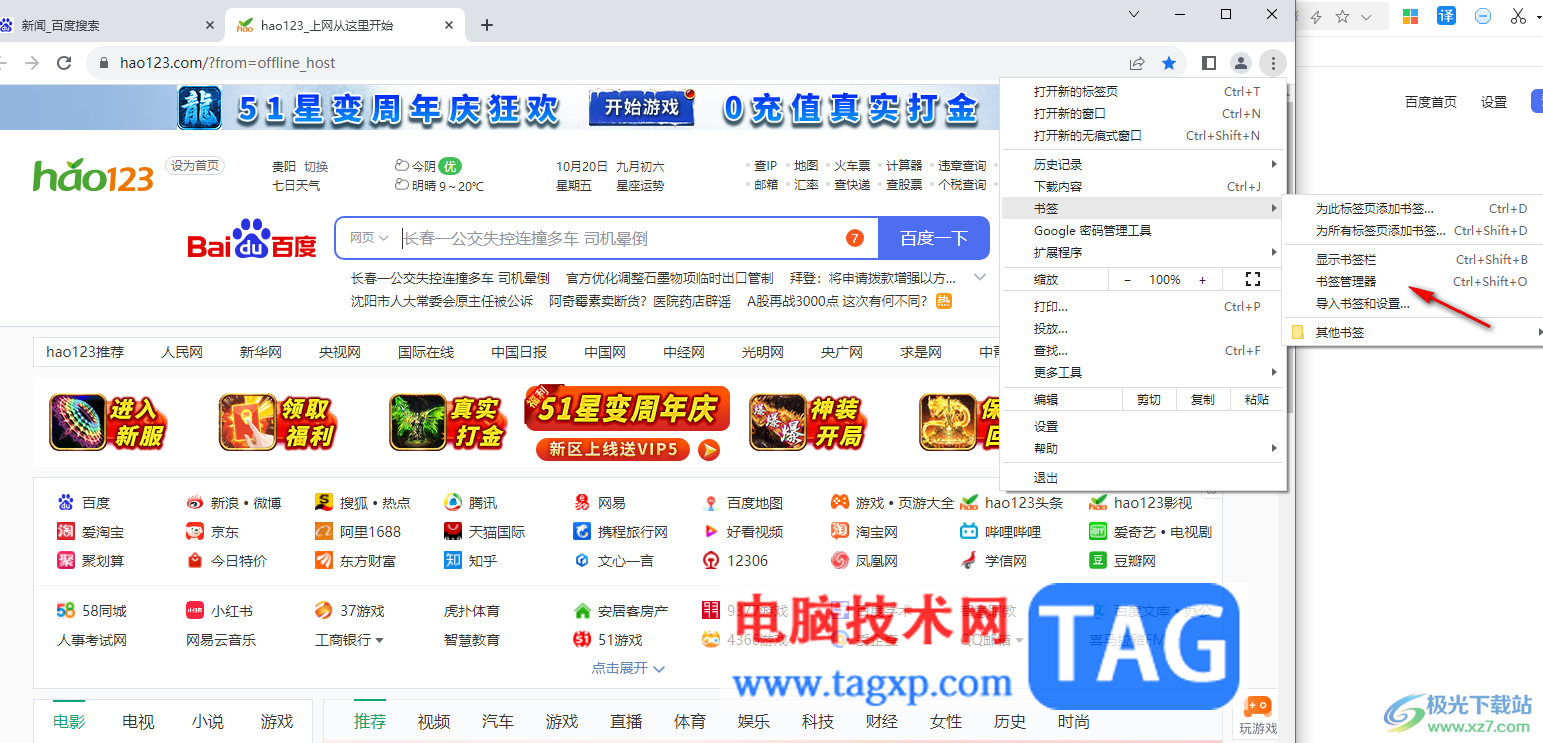Select the 电影 category tab

pyautogui.click(x=69, y=722)
